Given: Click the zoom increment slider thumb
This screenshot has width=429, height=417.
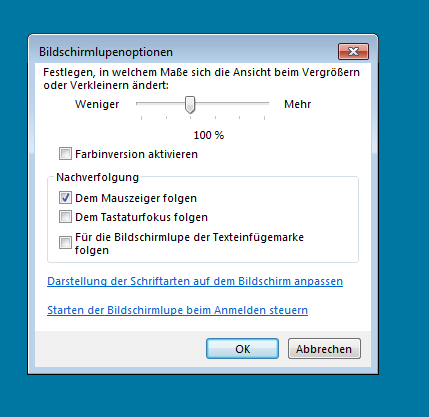Looking at the screenshot, I should tap(190, 105).
